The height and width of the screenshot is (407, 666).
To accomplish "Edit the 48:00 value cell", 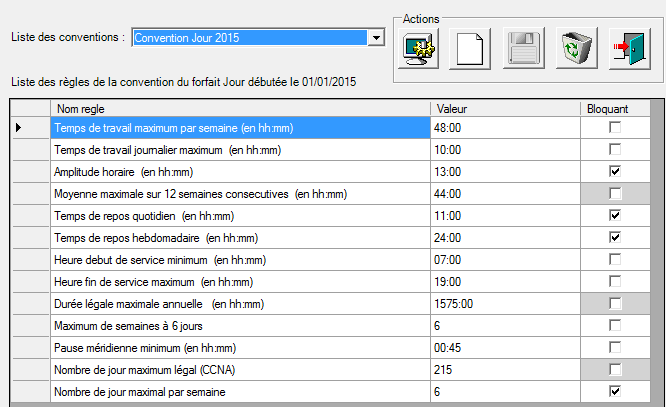I will 505,128.
